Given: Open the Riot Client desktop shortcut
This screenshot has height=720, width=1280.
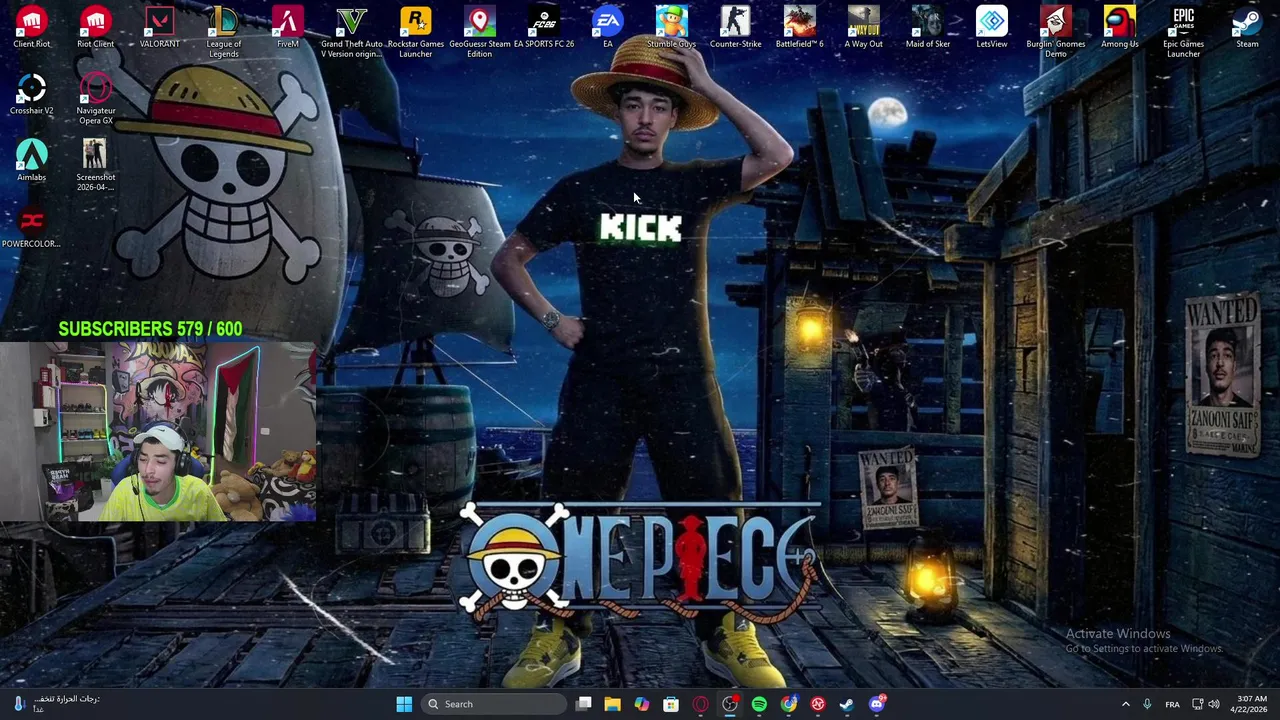Looking at the screenshot, I should point(95,27).
